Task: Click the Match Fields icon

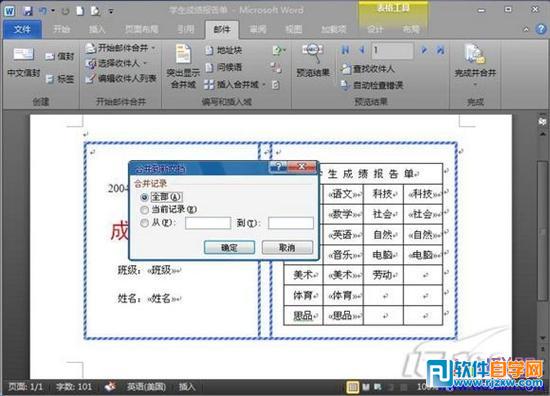Action: [276, 67]
